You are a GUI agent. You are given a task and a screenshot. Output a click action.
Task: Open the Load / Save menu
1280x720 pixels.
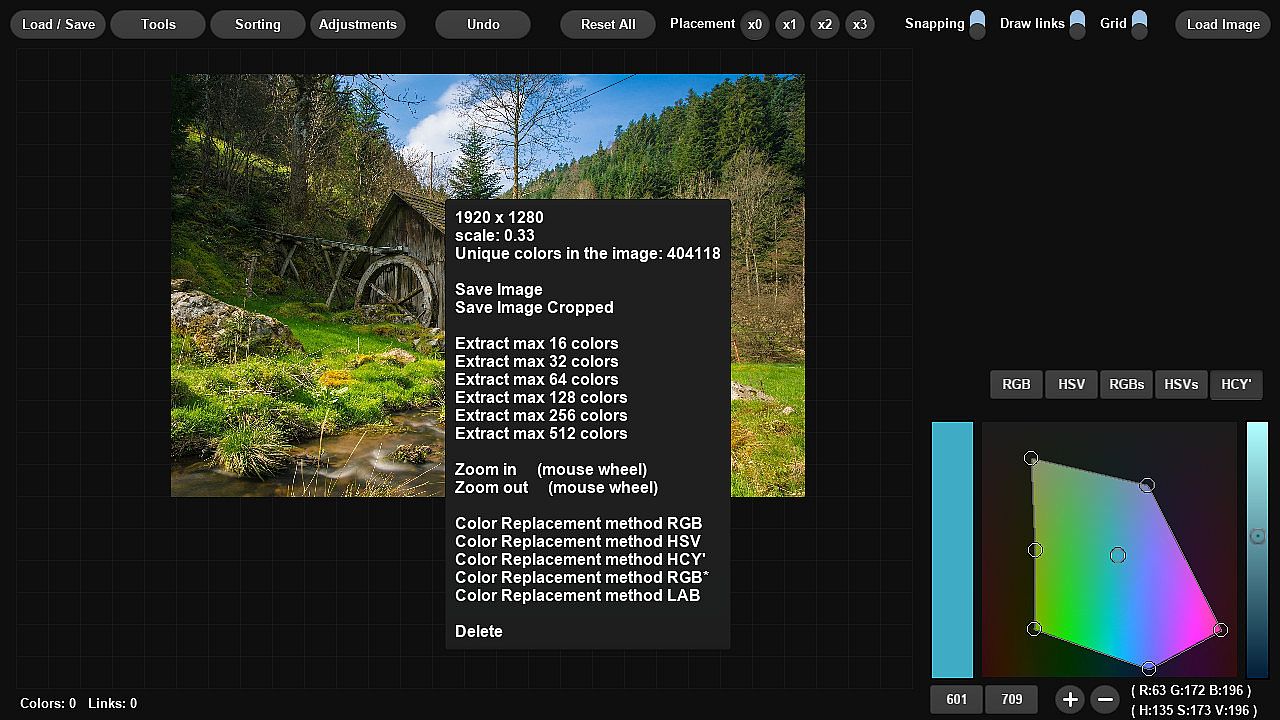click(x=59, y=24)
